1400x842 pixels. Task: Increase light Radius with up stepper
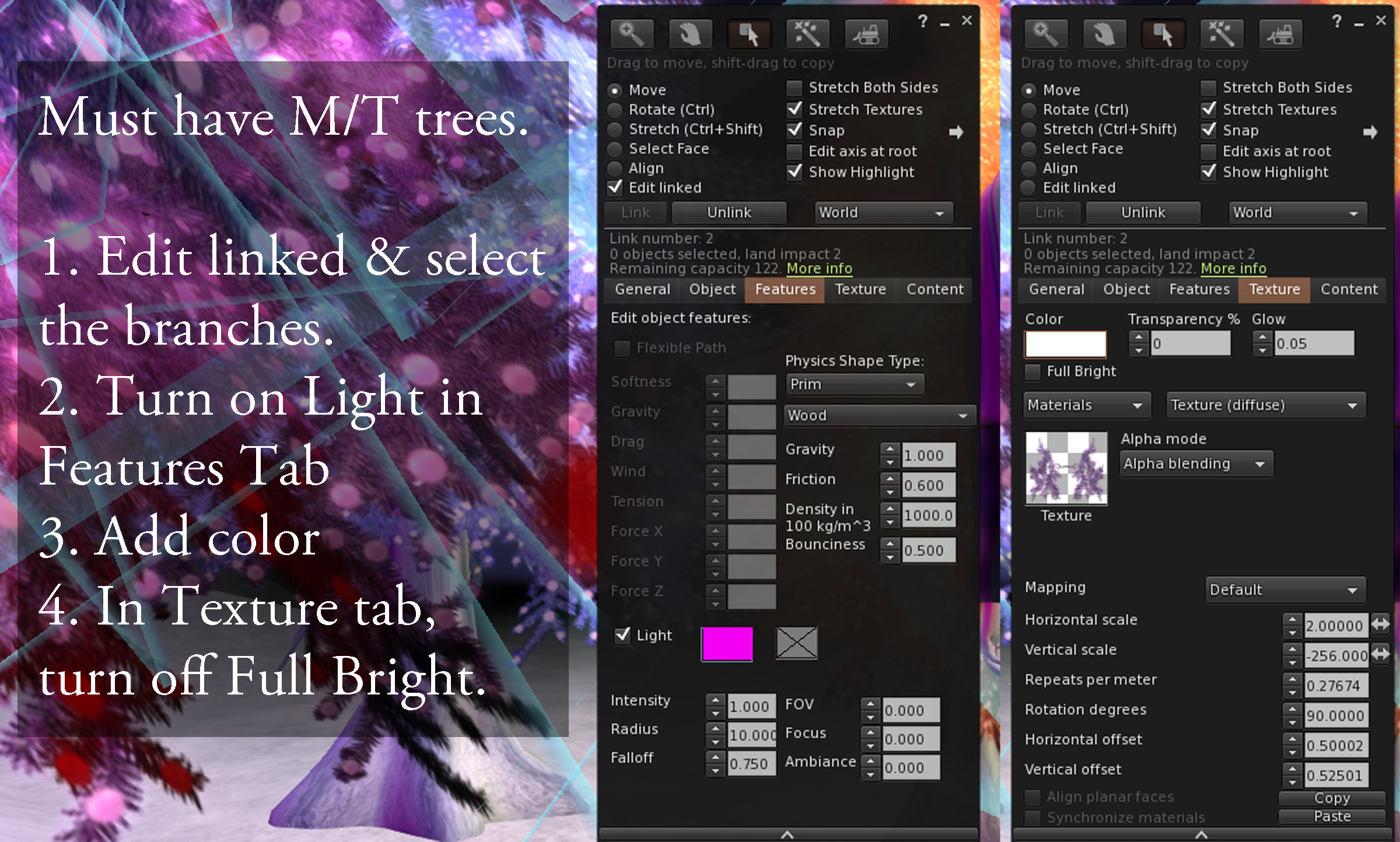pos(715,729)
